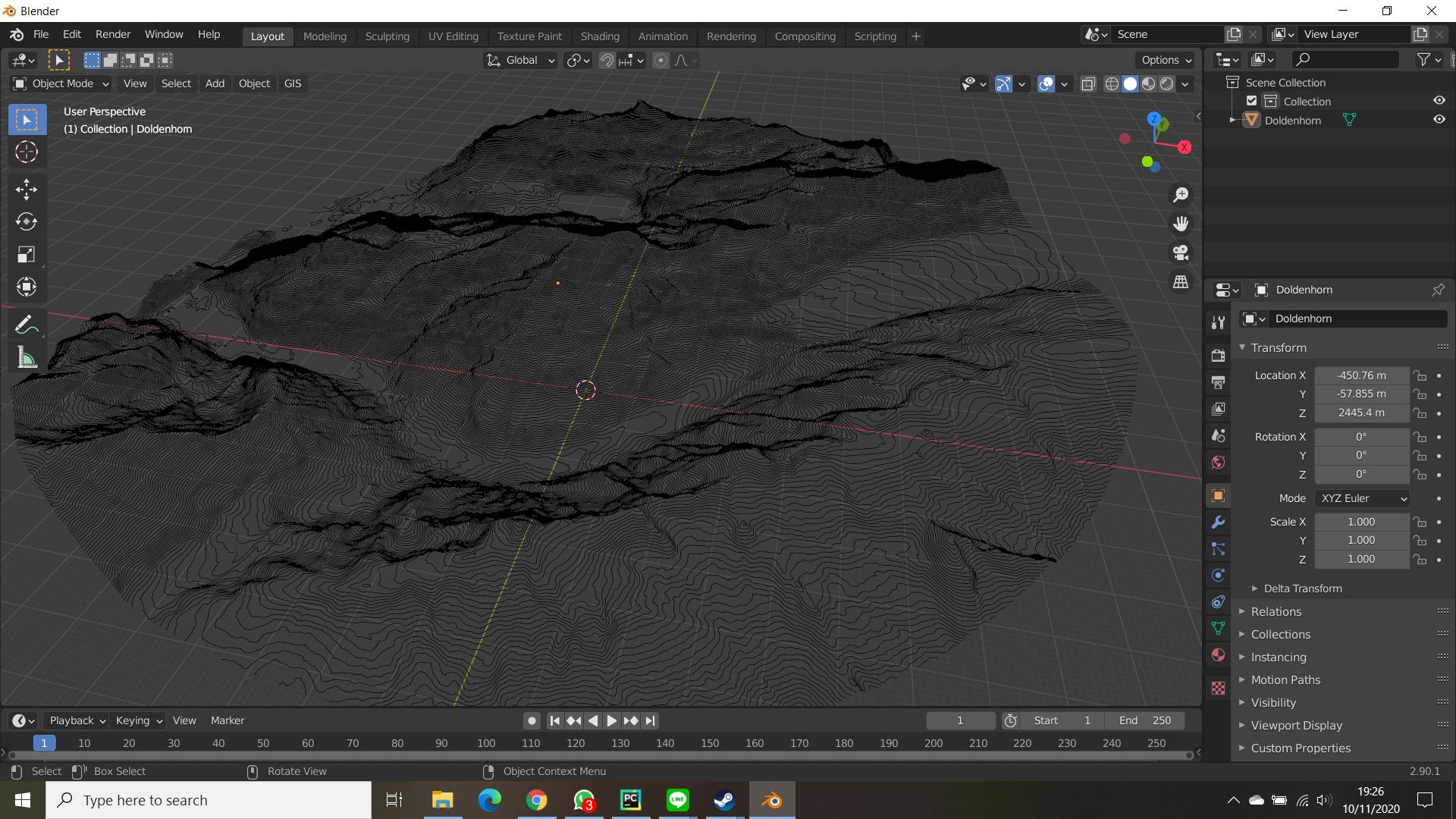Open the Options dropdown
Image resolution: width=1456 pixels, height=819 pixels.
click(x=1166, y=60)
